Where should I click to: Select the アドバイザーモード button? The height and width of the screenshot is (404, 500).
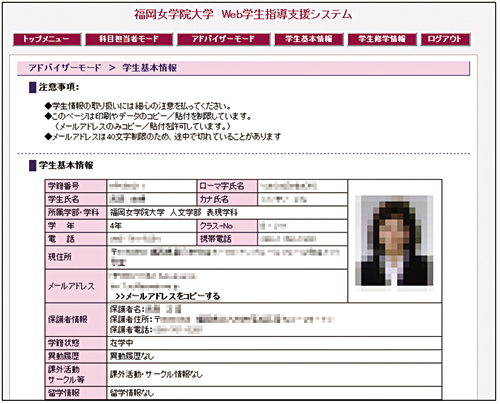pos(223,39)
